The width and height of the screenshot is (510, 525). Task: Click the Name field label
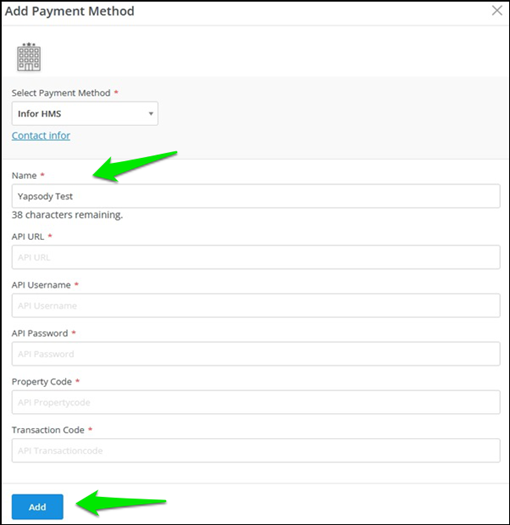pyautogui.click(x=24, y=175)
